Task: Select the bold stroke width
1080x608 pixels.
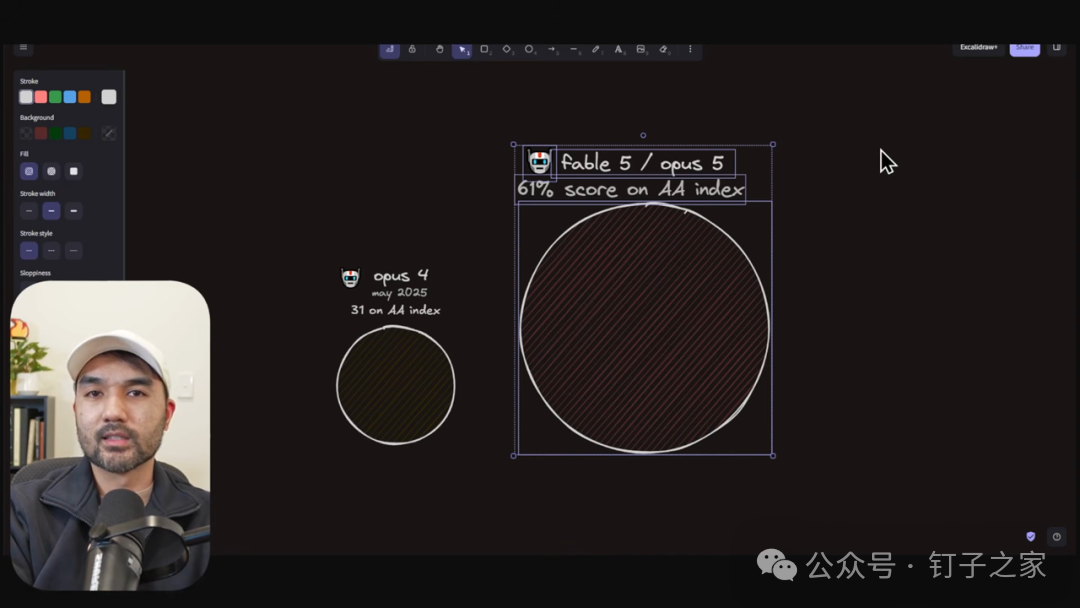Action: 51,211
